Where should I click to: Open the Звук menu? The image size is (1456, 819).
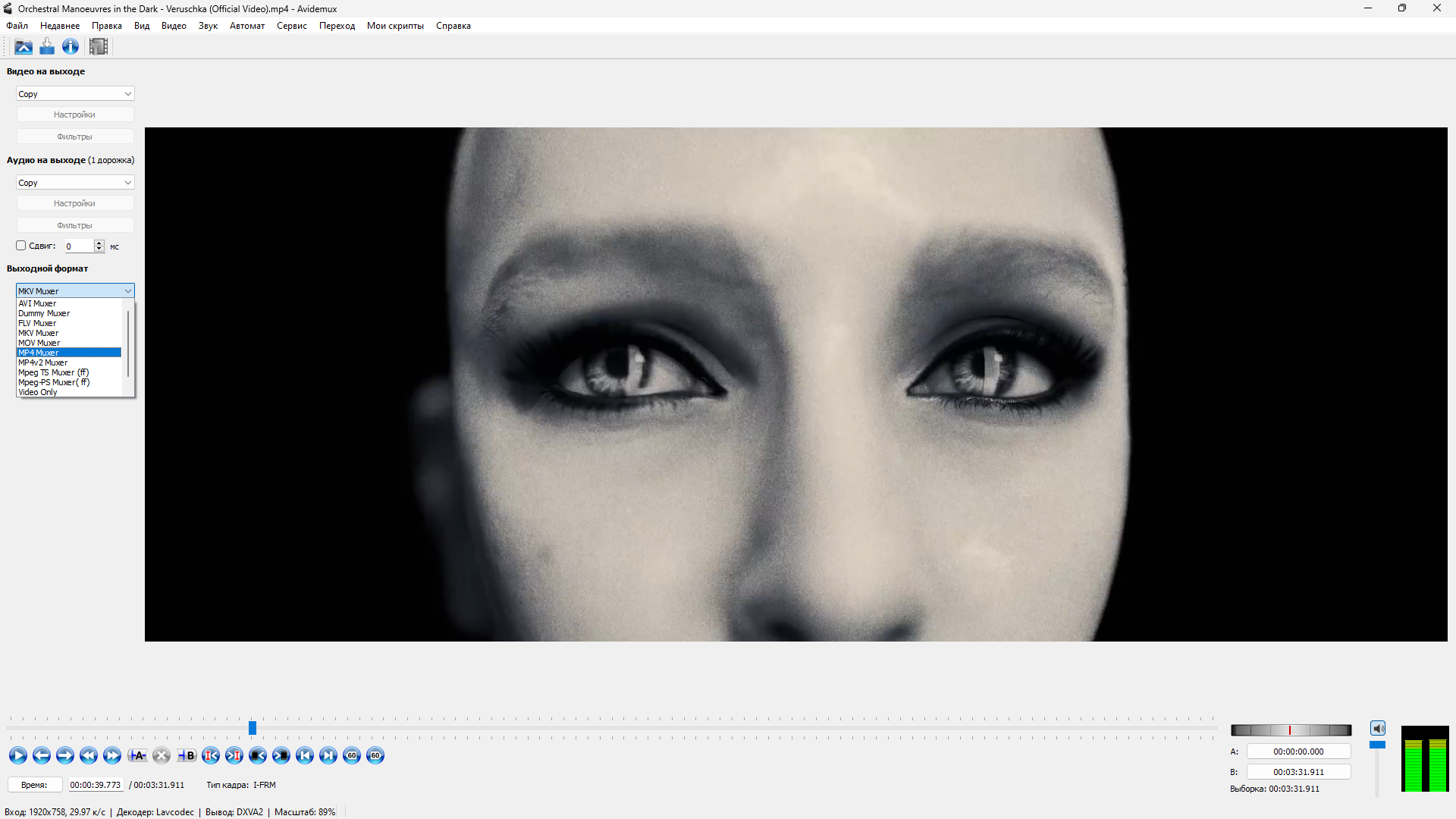208,26
